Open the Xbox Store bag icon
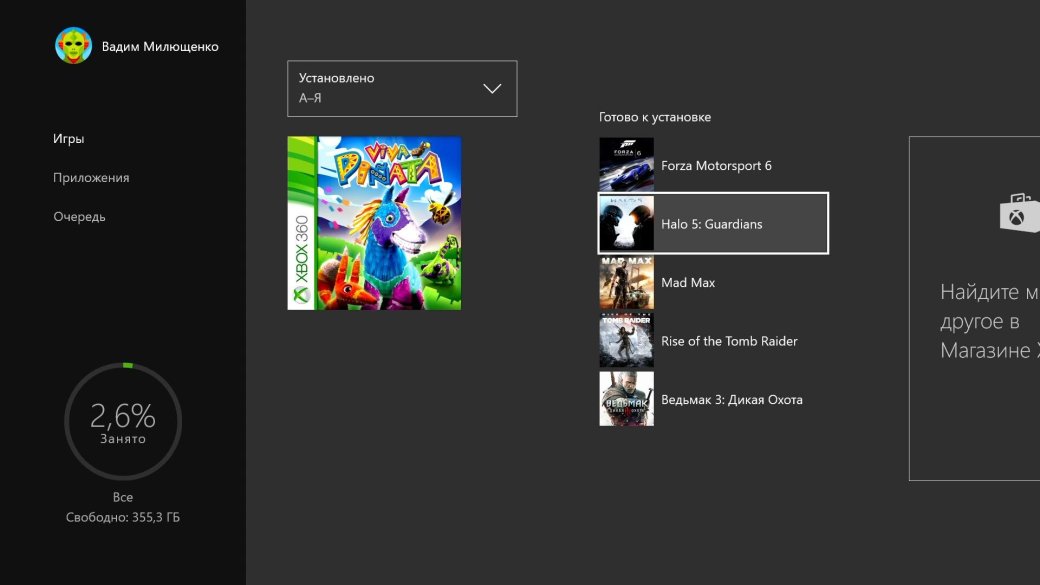This screenshot has width=1040, height=585. coord(1019,213)
